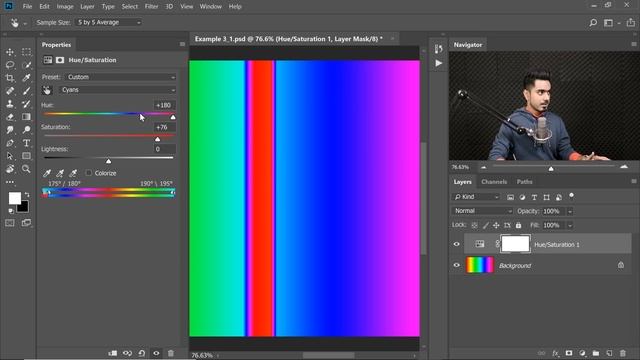Click the Saturation slider track

pos(108,136)
